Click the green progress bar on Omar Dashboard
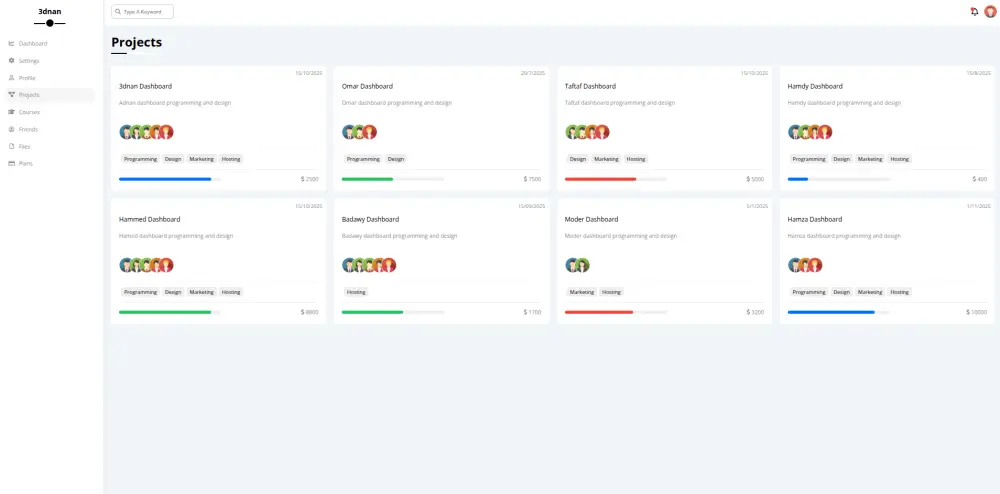The height and width of the screenshot is (494, 1000). pos(367,179)
